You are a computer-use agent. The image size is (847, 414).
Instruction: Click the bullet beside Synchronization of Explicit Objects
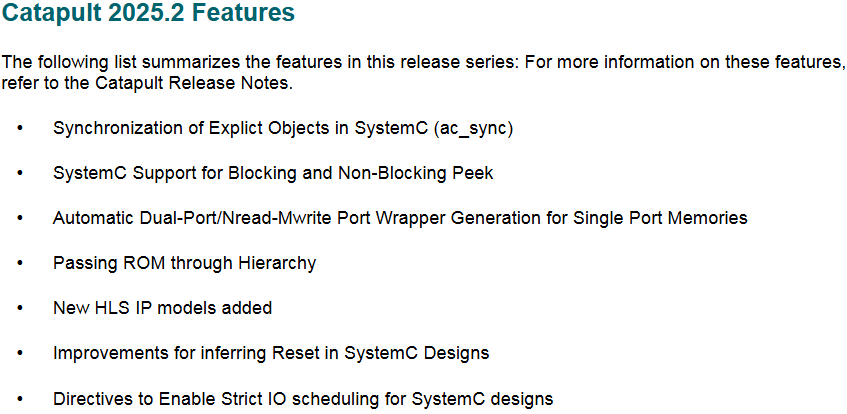click(x=21, y=129)
